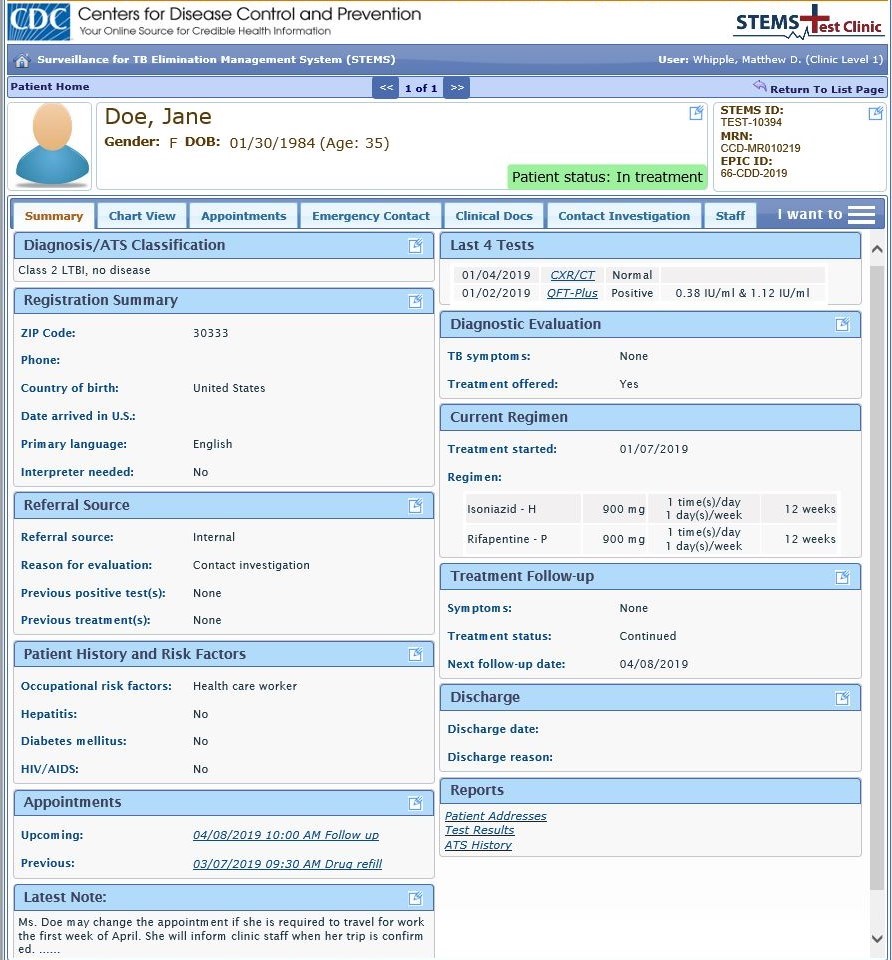Click Return To List Page link

(826, 89)
